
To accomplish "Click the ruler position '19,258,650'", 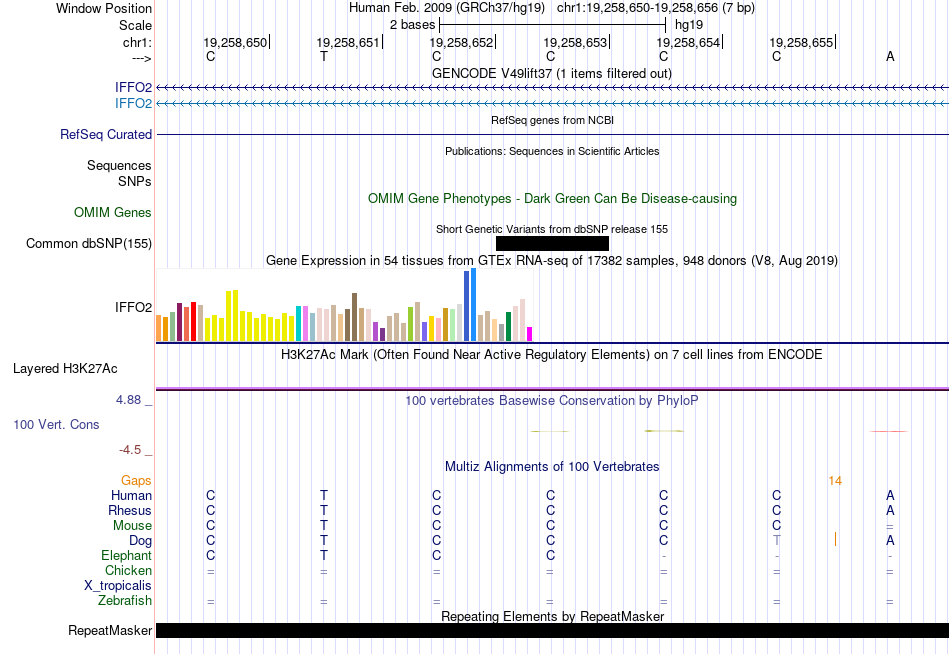I will [x=235, y=42].
